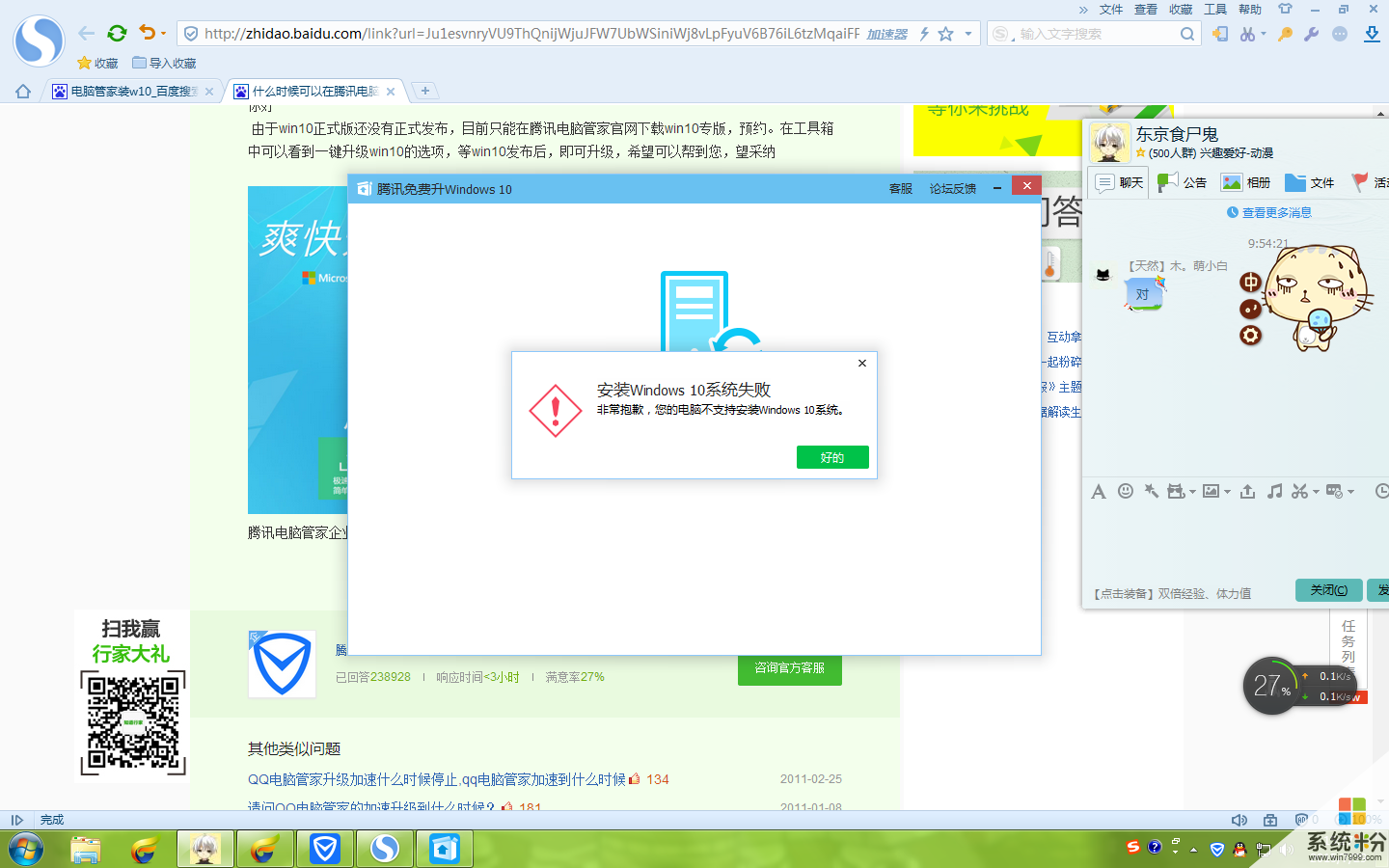Viewport: 1389px width, 868px height.
Task: Click the lightning speed-mode icon in the address bar
Action: 924,34
